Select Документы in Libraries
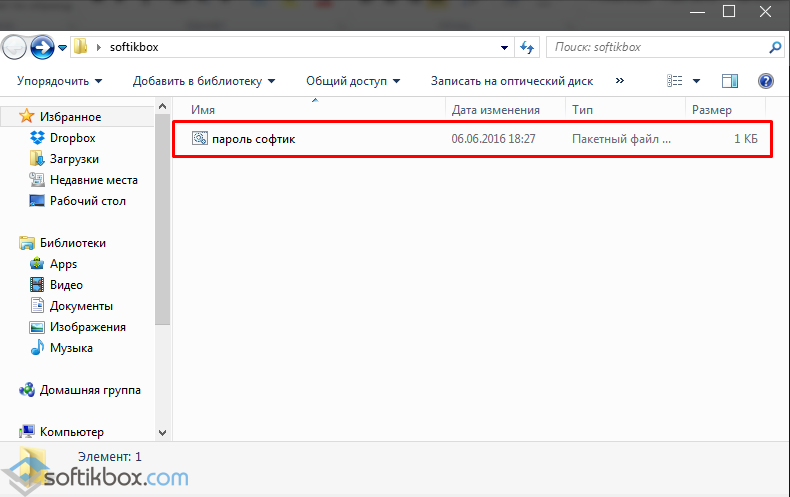The height and width of the screenshot is (497, 790). pos(81,306)
